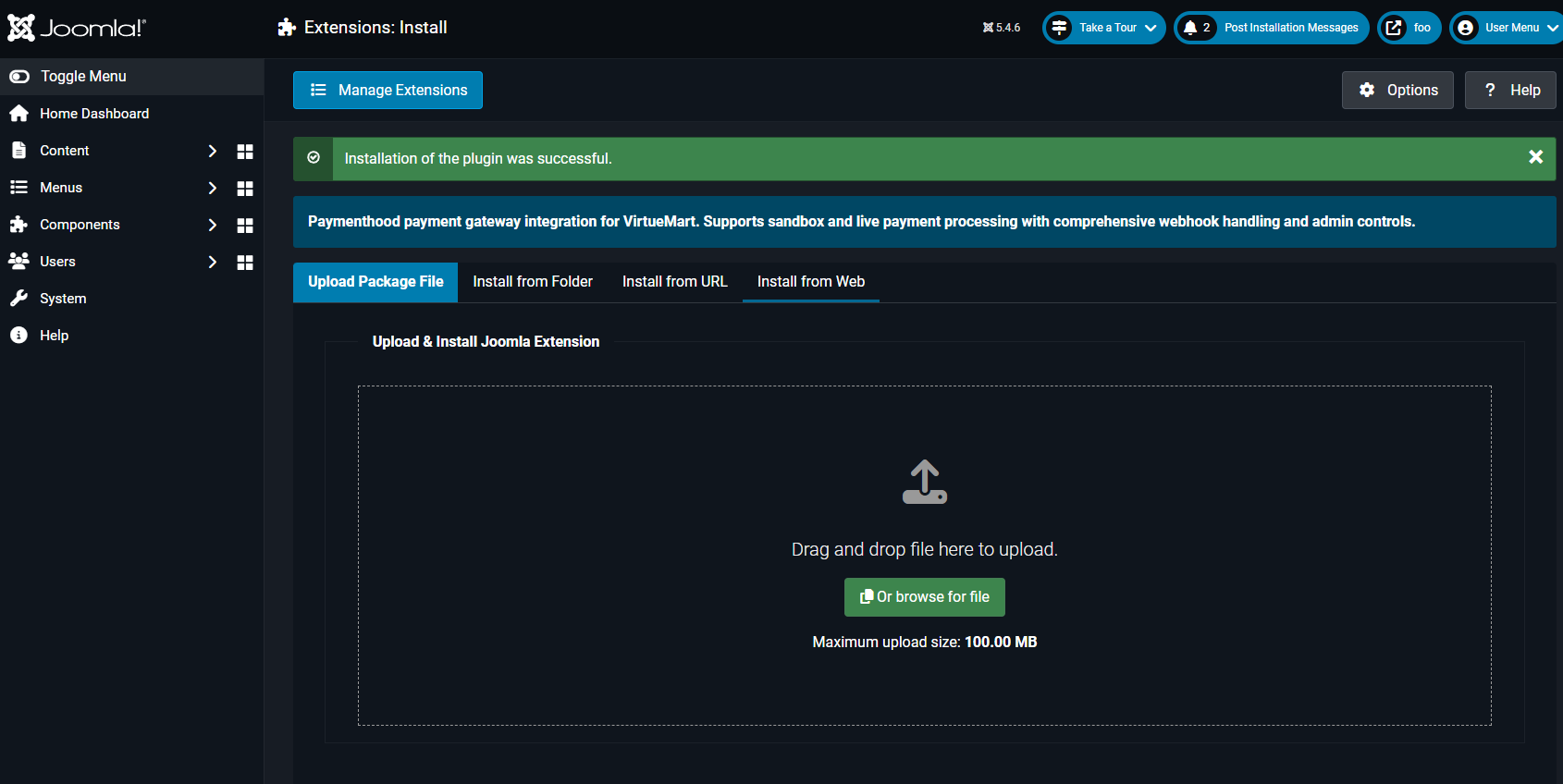Image resolution: width=1563 pixels, height=784 pixels.
Task: Click the Users group icon
Action: click(x=18, y=262)
